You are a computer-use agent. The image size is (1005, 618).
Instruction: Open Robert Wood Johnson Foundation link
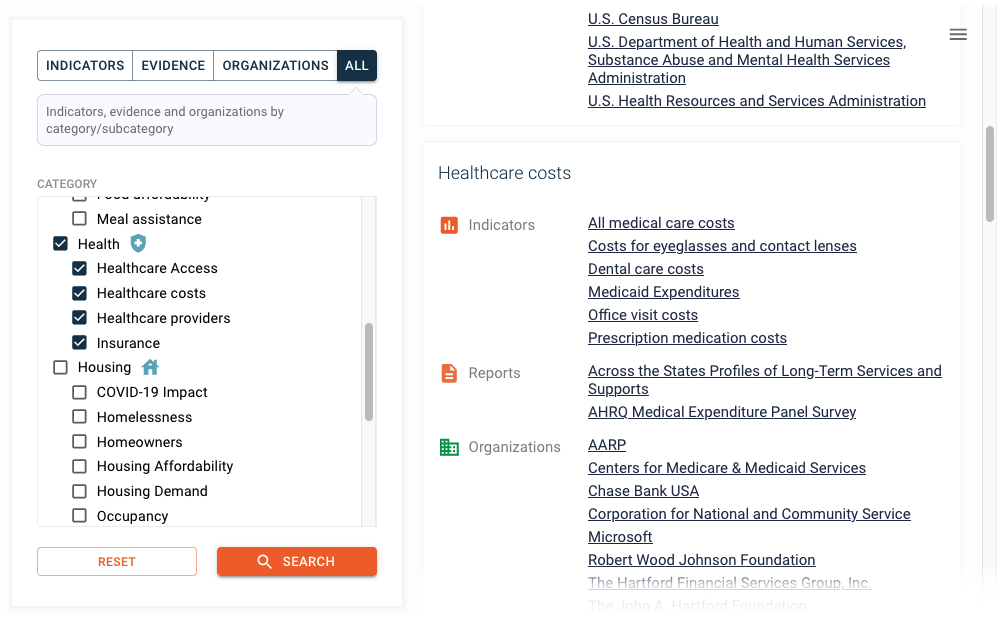702,560
